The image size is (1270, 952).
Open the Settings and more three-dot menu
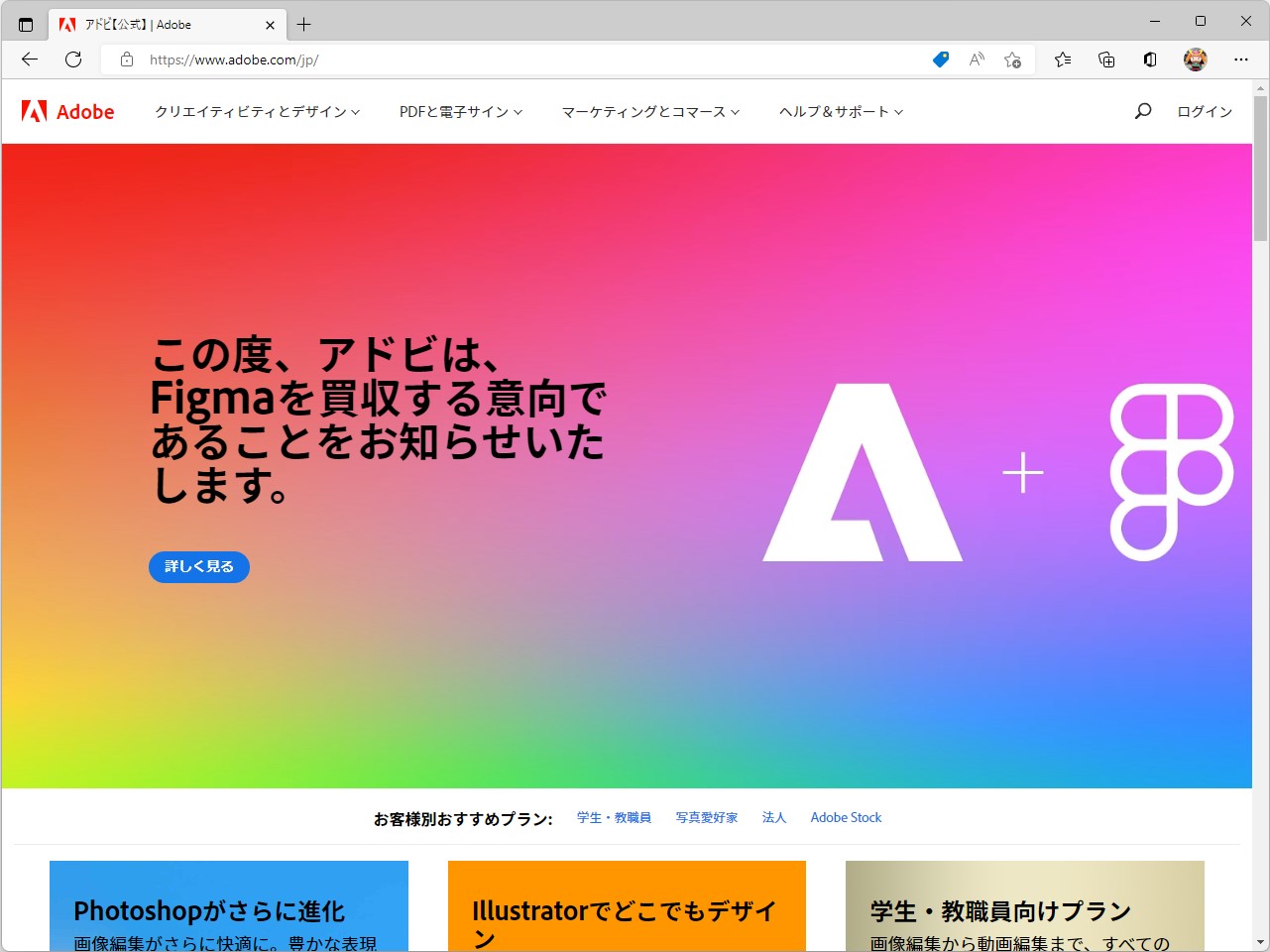(x=1241, y=59)
